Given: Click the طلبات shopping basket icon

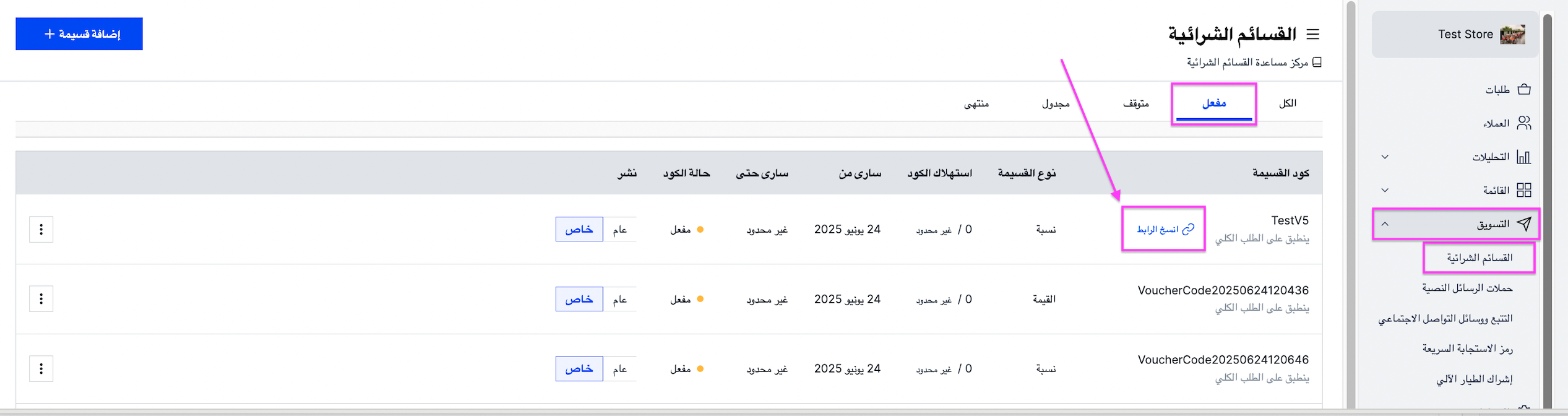Looking at the screenshot, I should (1524, 90).
